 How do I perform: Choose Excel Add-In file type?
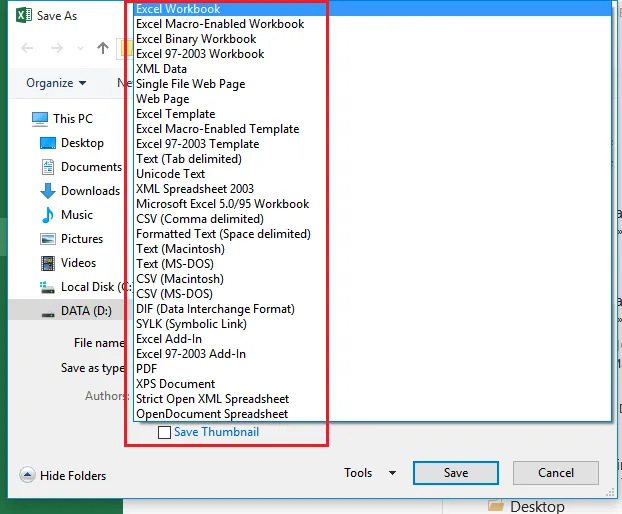coord(372,339)
